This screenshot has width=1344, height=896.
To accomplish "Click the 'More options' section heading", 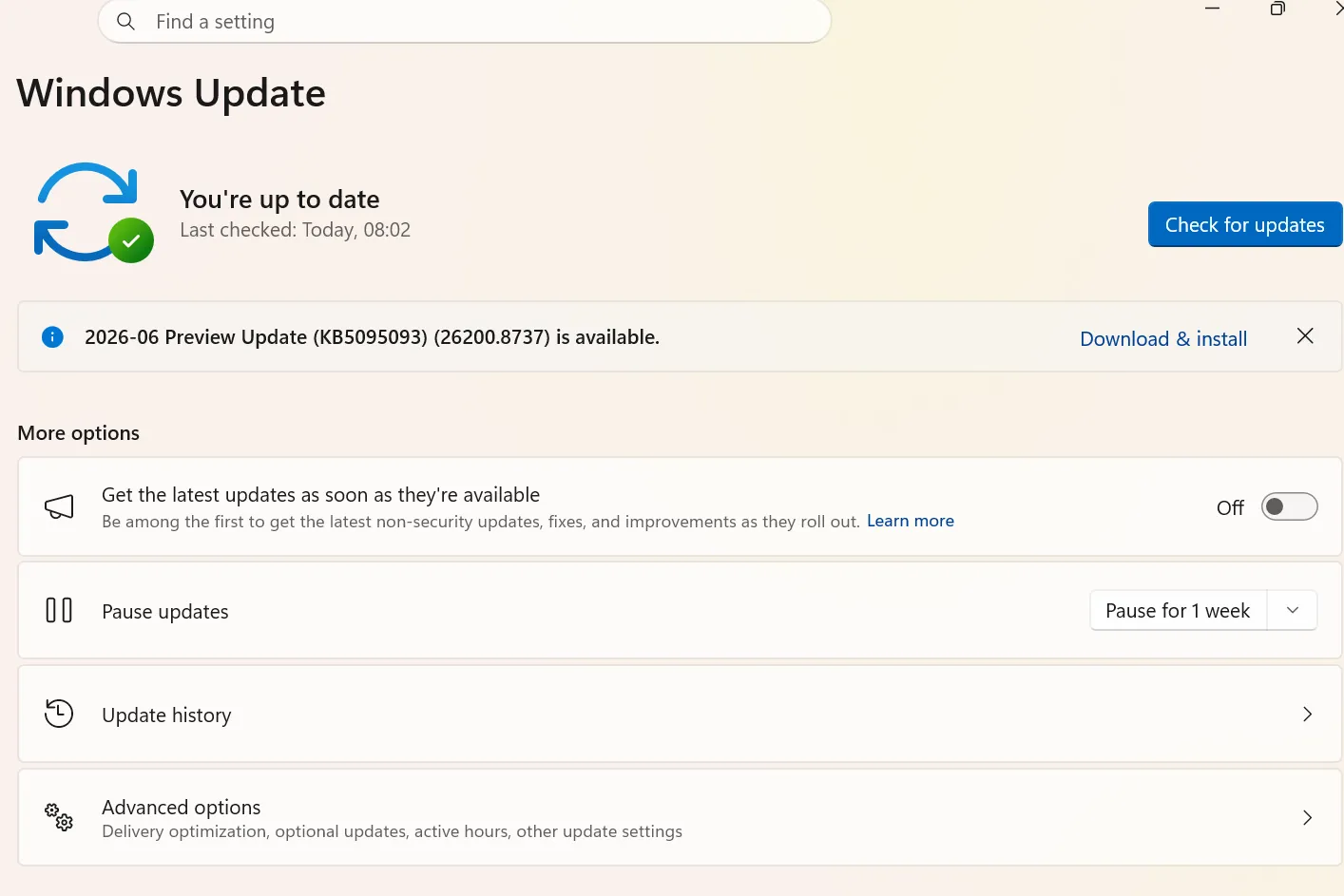I will 78,432.
